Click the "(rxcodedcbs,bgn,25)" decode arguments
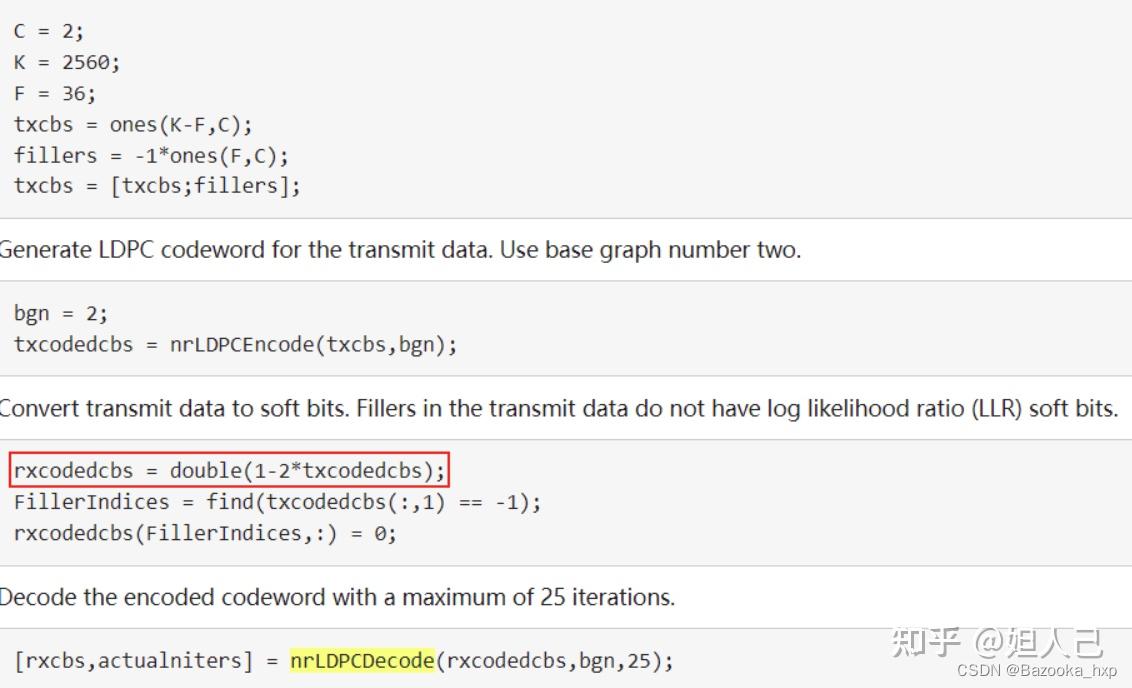 click(555, 660)
